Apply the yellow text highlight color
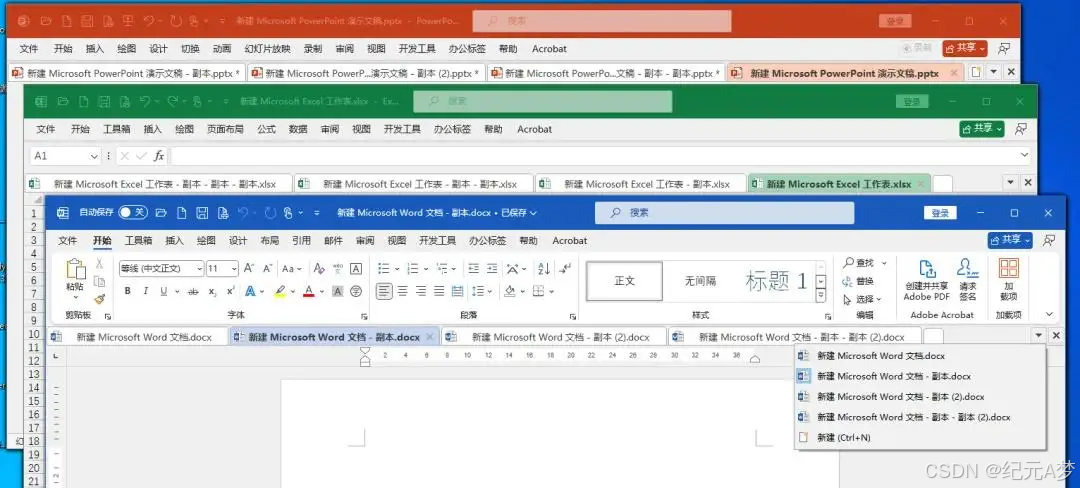Viewport: 1080px width, 488px height. (280, 291)
